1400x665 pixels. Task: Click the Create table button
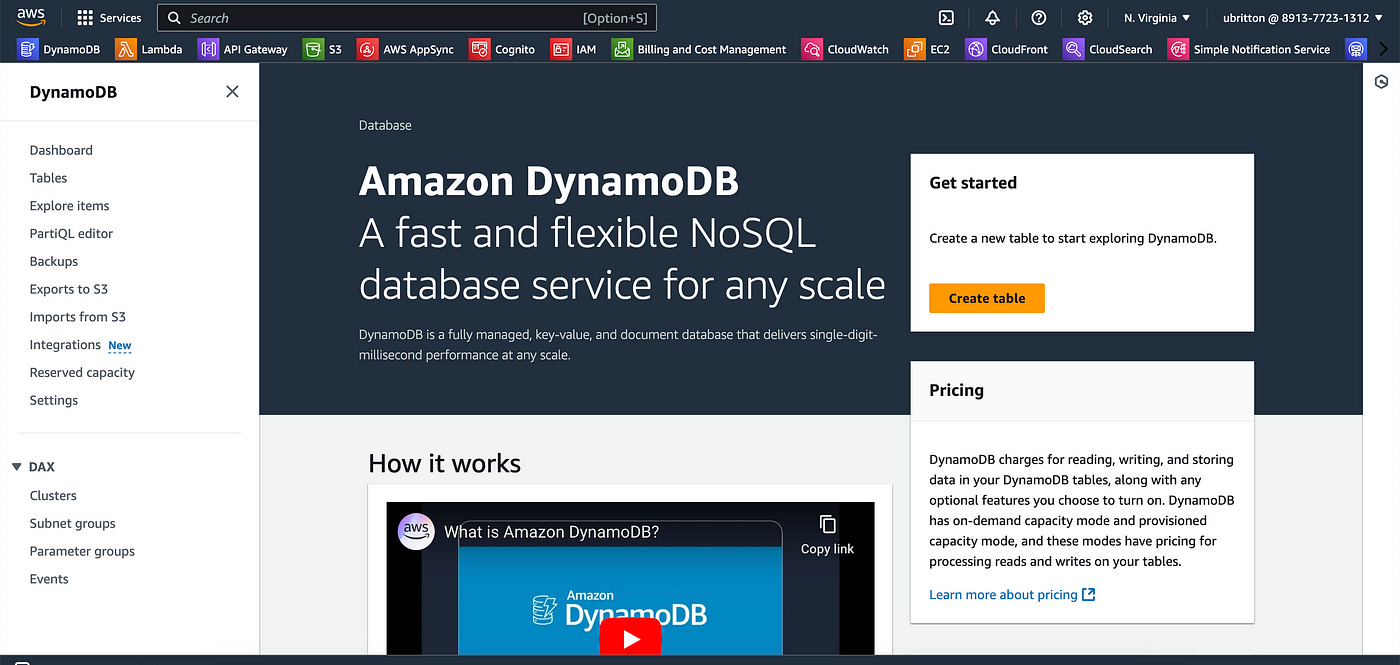[x=986, y=298]
